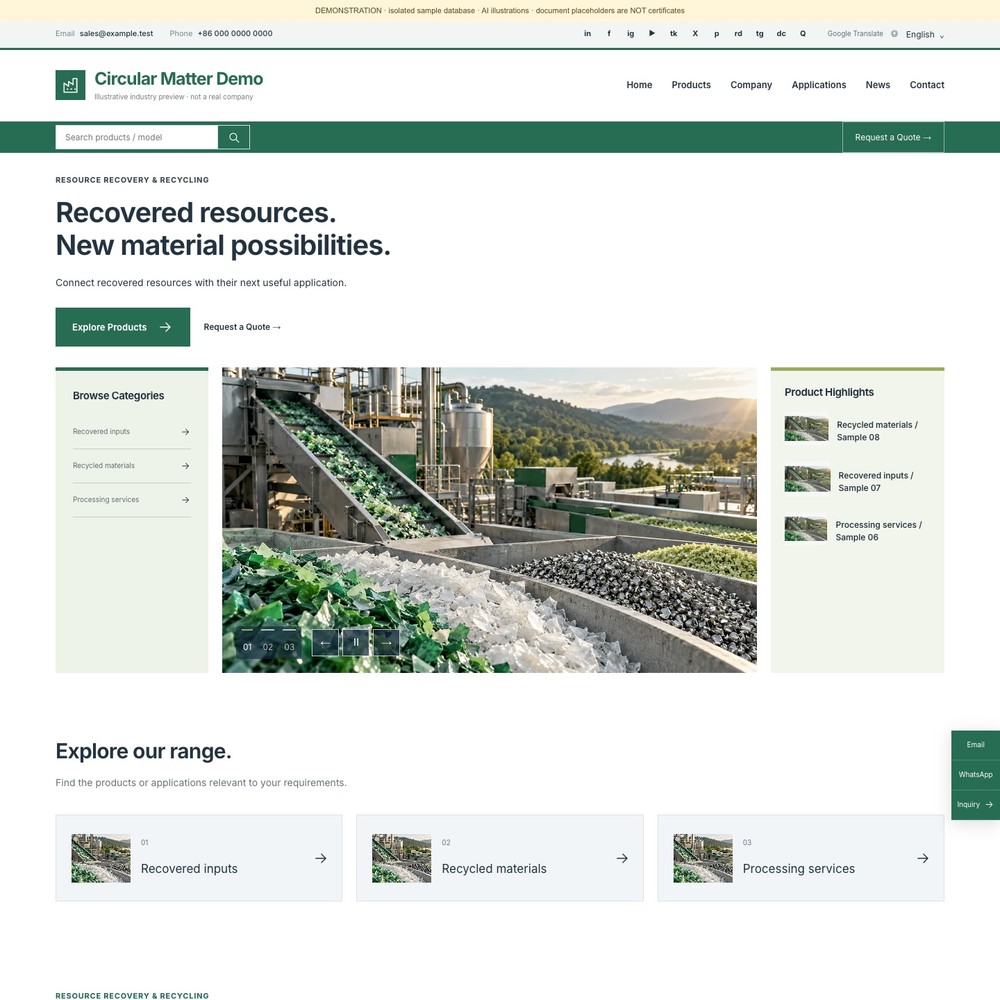
Task: Click the floating WhatsApp side button
Action: 975,775
